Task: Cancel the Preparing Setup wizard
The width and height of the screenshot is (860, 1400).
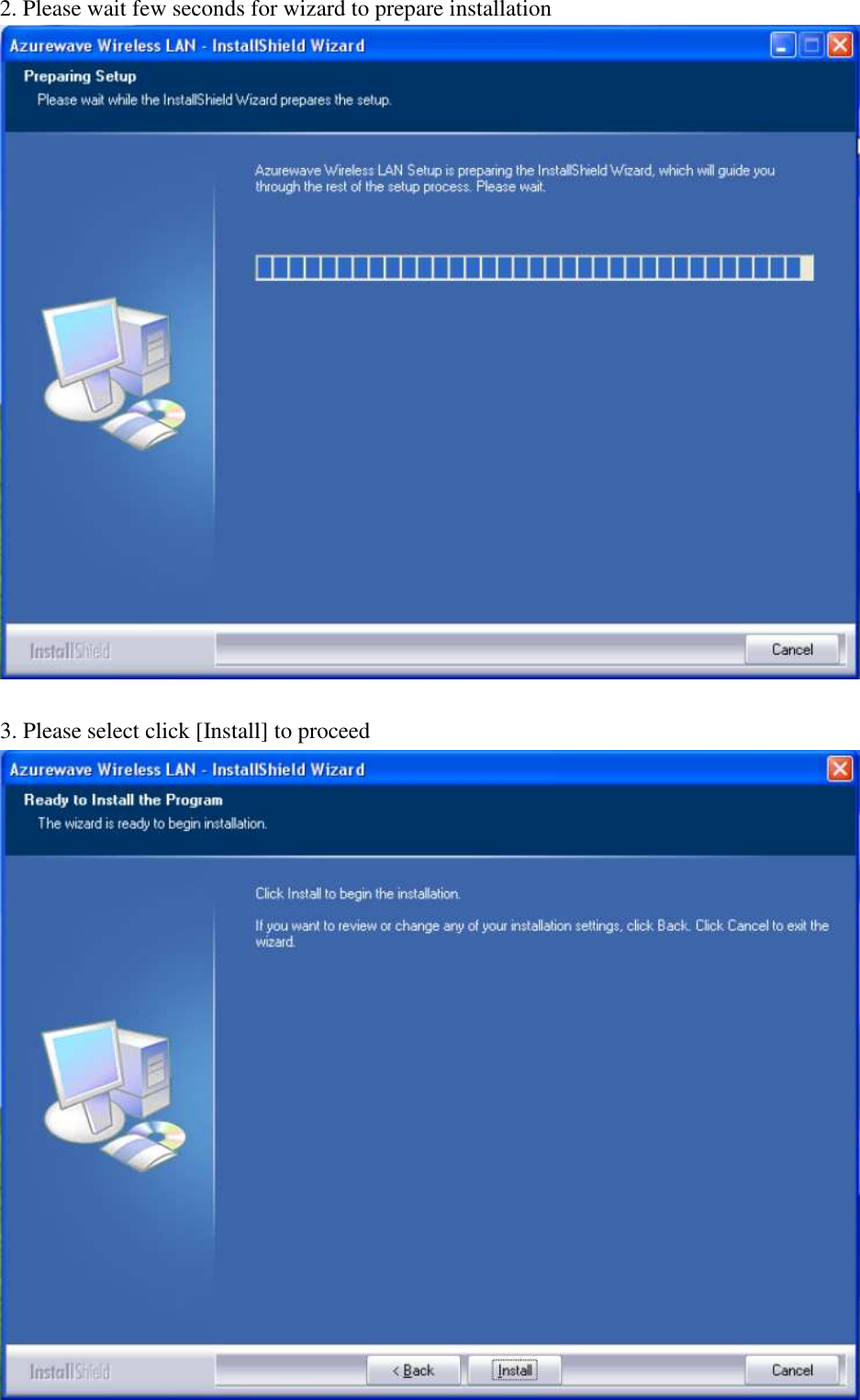Action: click(x=792, y=649)
